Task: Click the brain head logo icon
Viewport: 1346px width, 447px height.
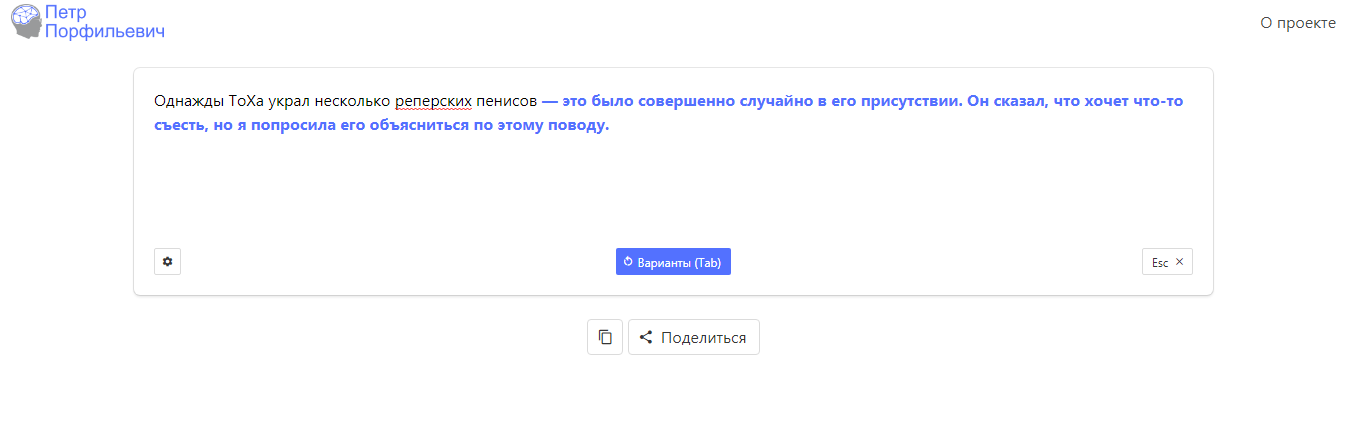Action: [26, 21]
